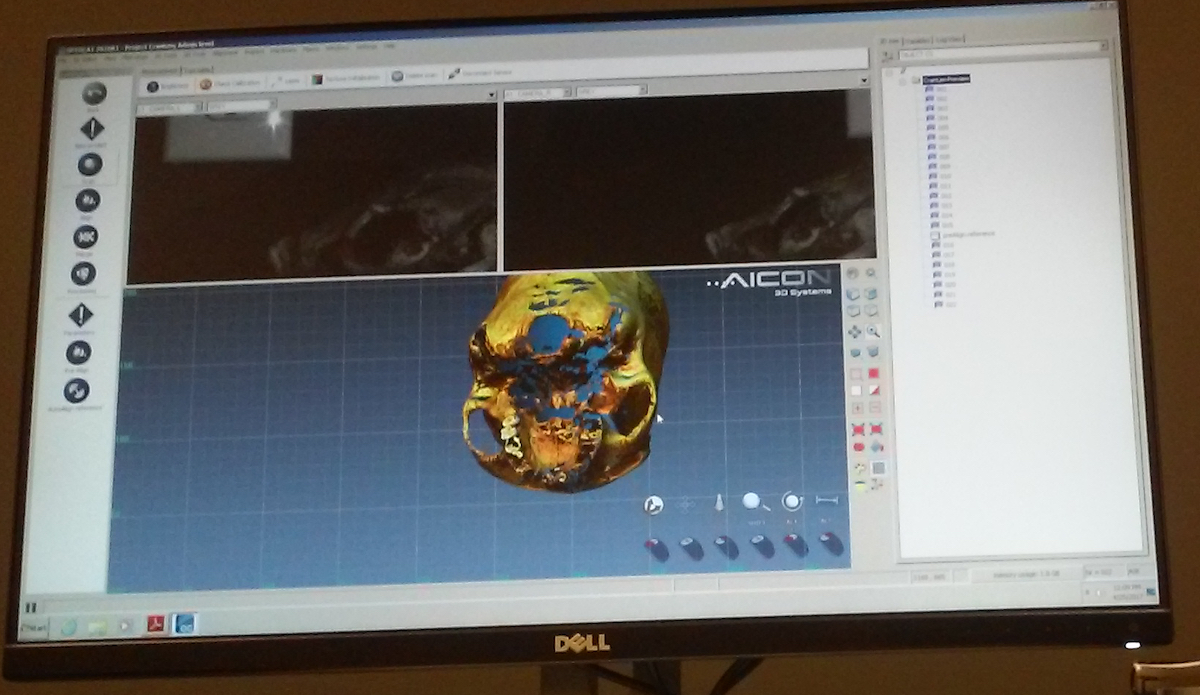Image resolution: width=1200 pixels, height=695 pixels.
Task: Click the gray square icon near the 3D toolbar bottom
Action: click(878, 467)
